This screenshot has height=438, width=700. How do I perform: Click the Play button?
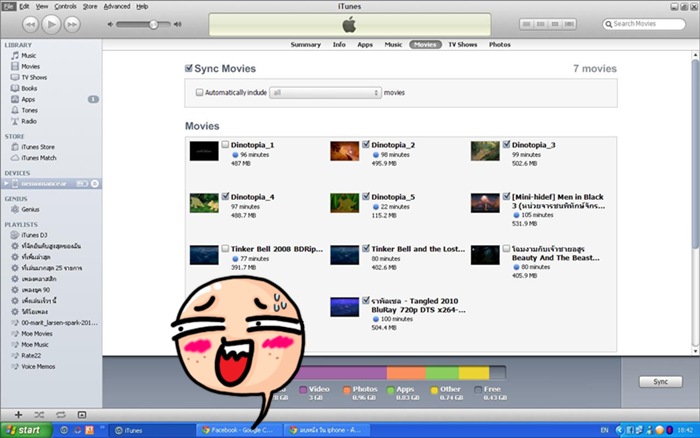pos(51,24)
